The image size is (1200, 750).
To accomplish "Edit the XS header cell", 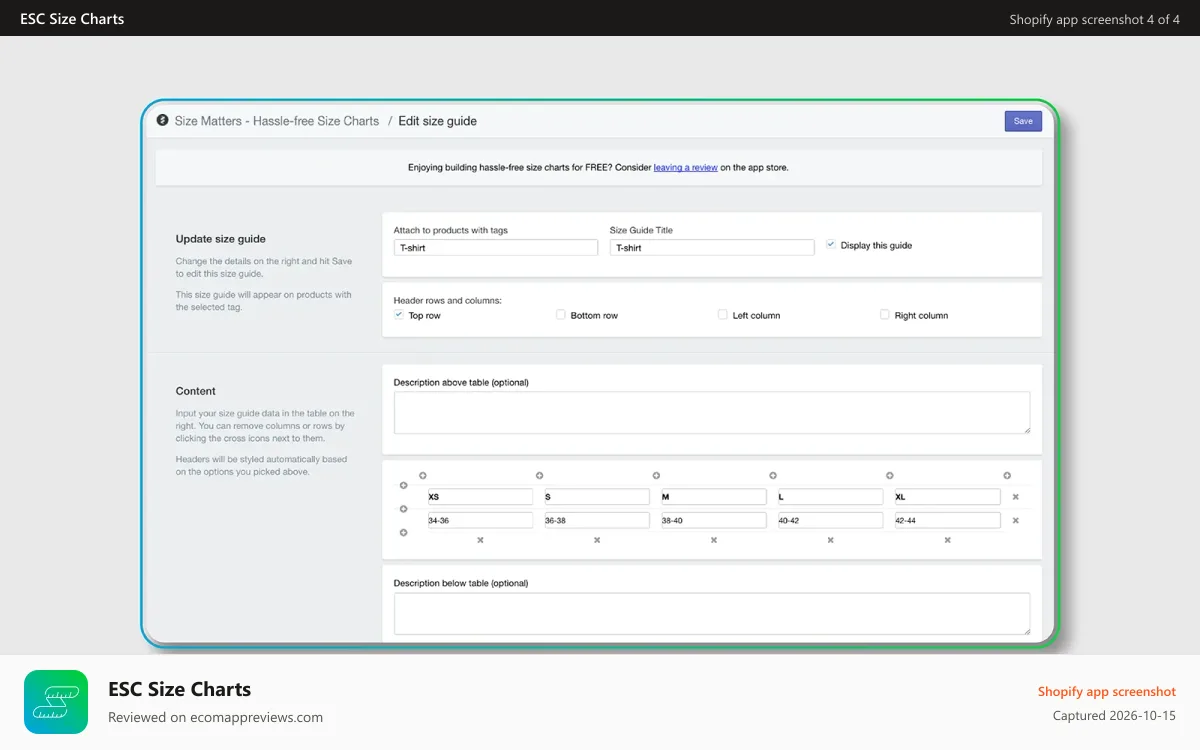I will [480, 497].
